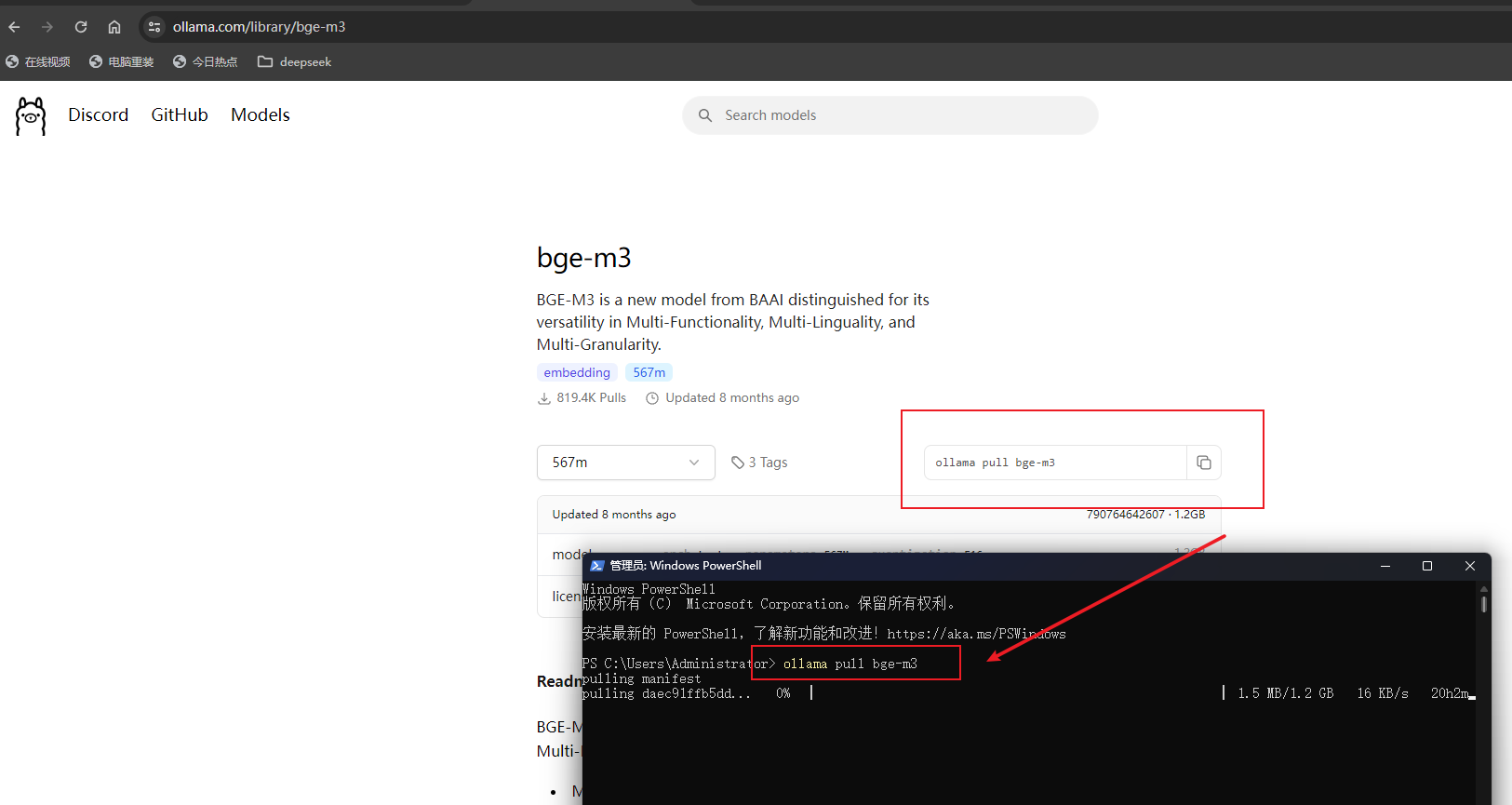1512x805 pixels.
Task: Open the browser home page icon
Action: (114, 27)
